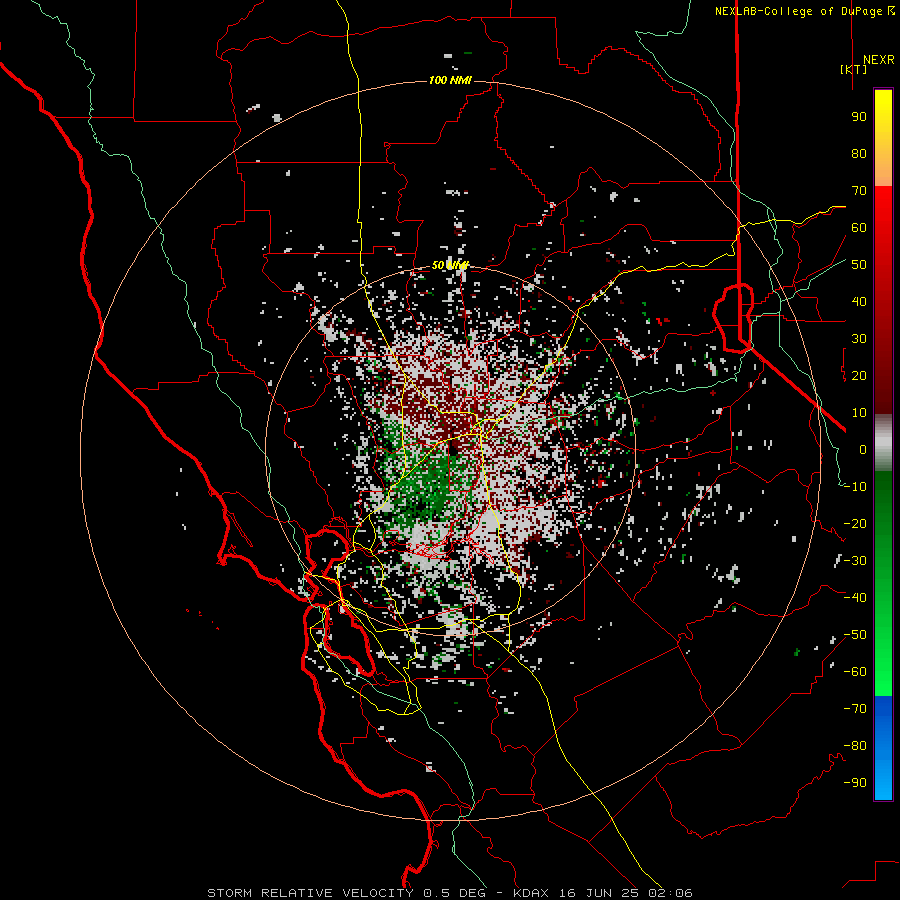
Task: Click the positive 50 velocity scale value
Action: 859,265
